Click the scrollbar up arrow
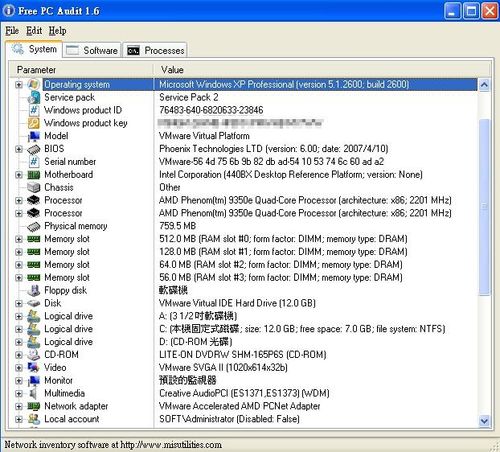500x452 pixels. [484, 85]
